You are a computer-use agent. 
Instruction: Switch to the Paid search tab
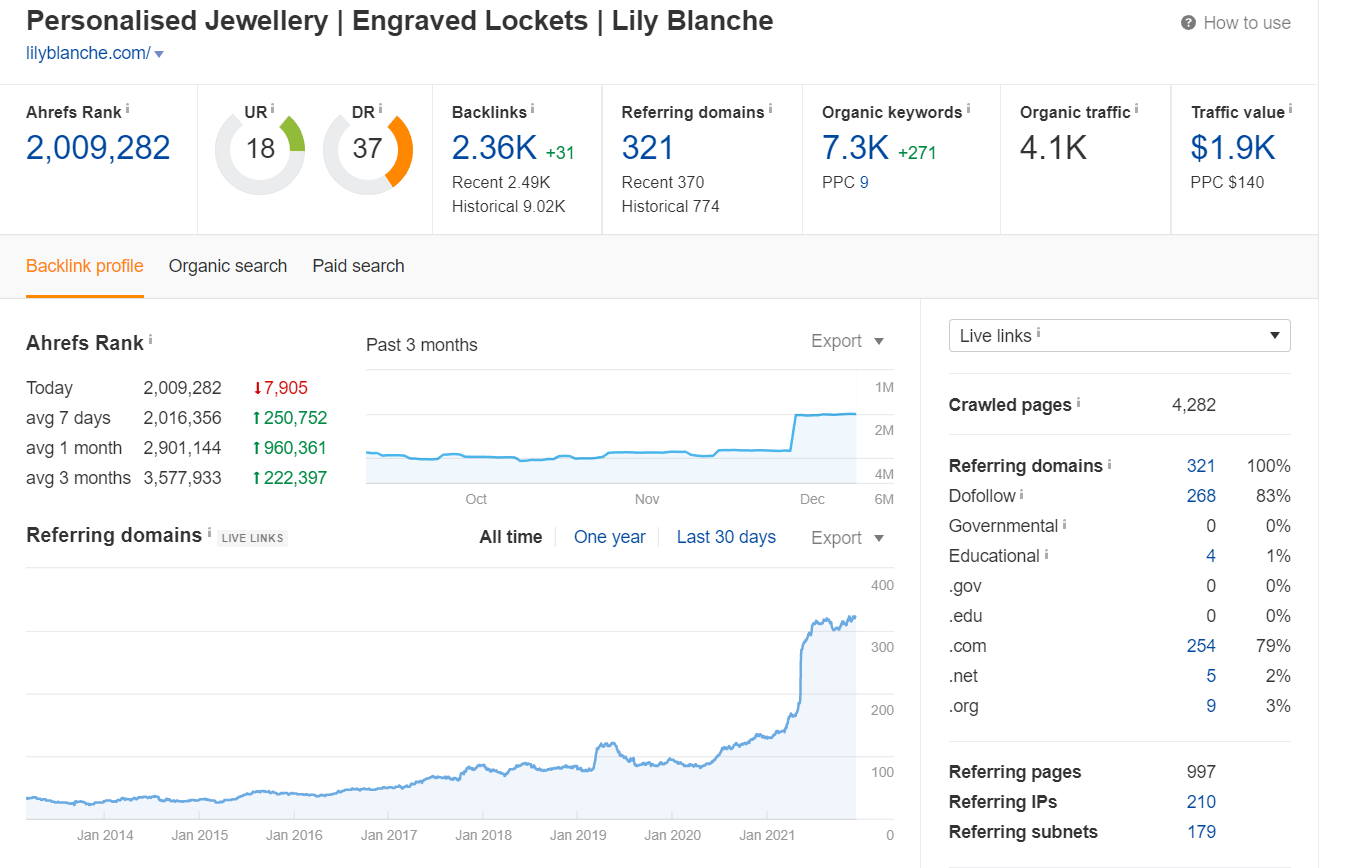(358, 266)
